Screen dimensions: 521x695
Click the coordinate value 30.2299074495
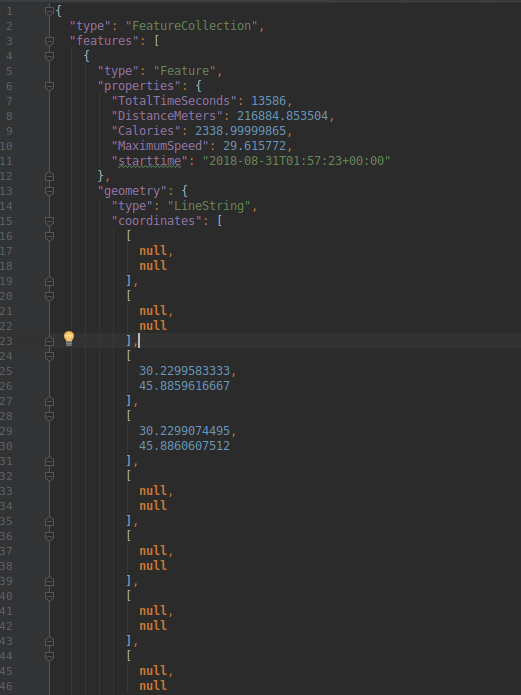click(184, 431)
